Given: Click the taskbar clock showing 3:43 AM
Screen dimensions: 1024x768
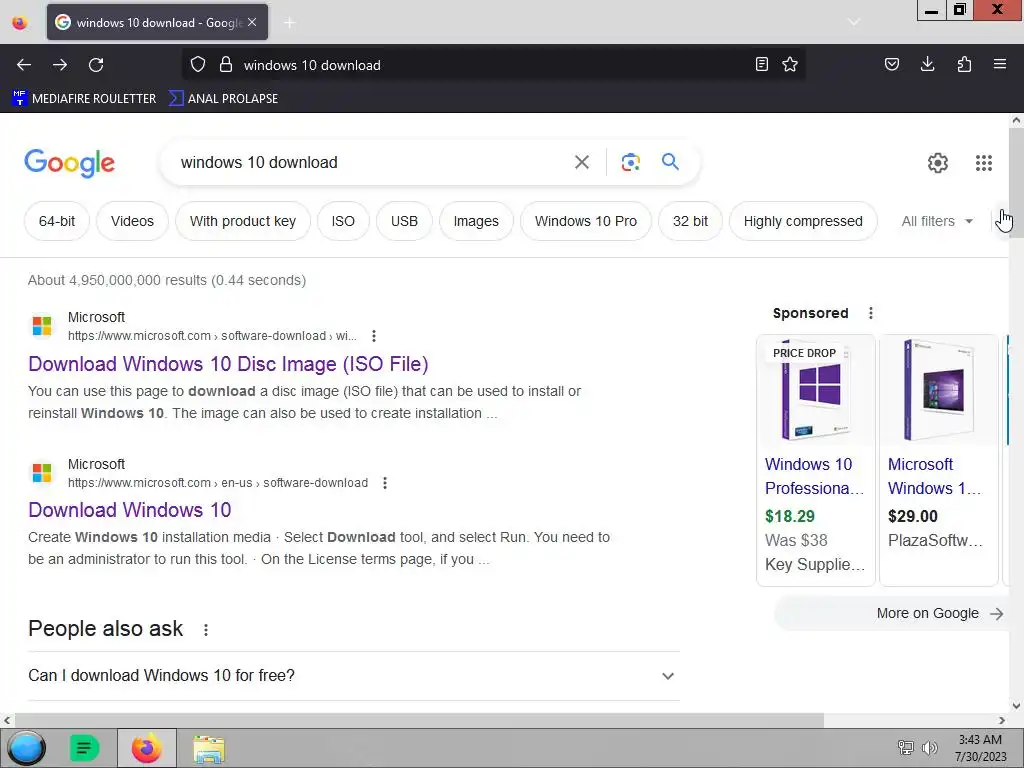Looking at the screenshot, I should point(980,748).
